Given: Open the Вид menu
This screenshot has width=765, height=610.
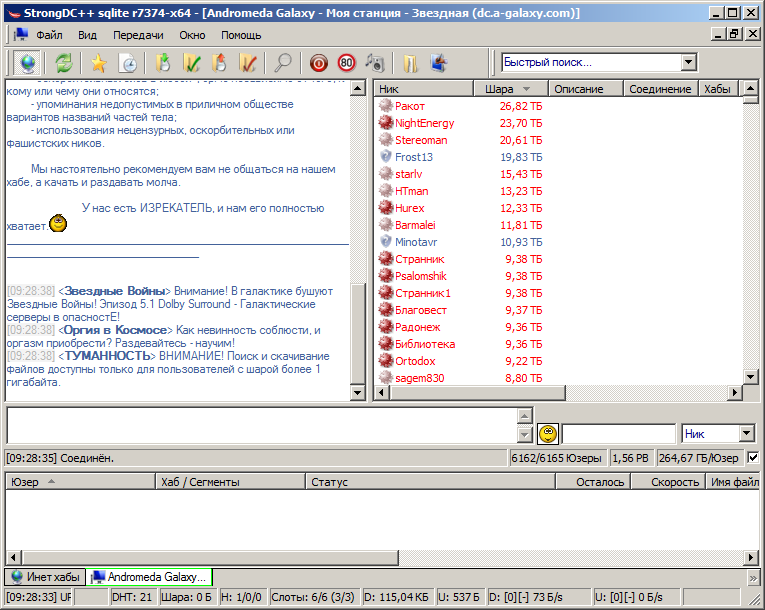Looking at the screenshot, I should [x=87, y=35].
